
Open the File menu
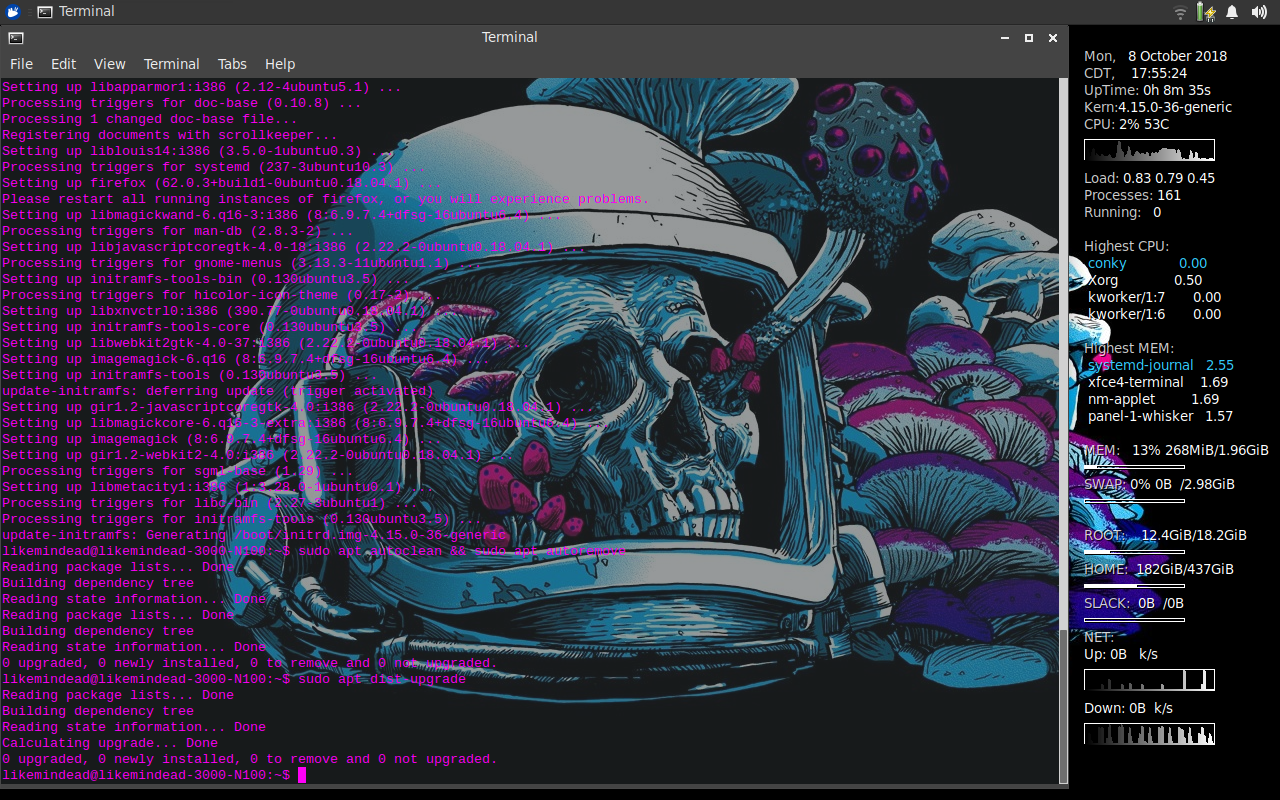(x=21, y=63)
